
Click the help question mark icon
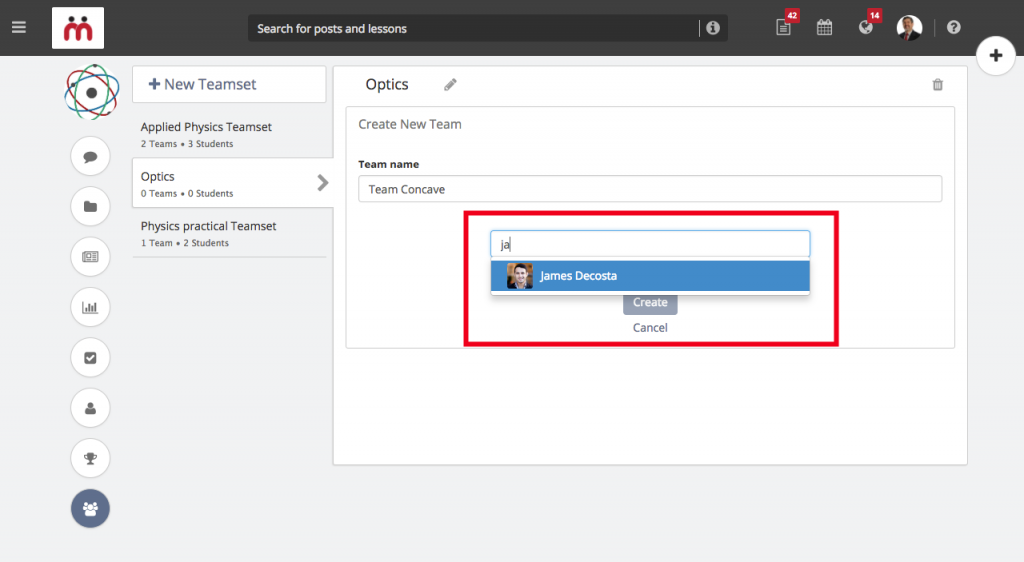click(x=953, y=27)
